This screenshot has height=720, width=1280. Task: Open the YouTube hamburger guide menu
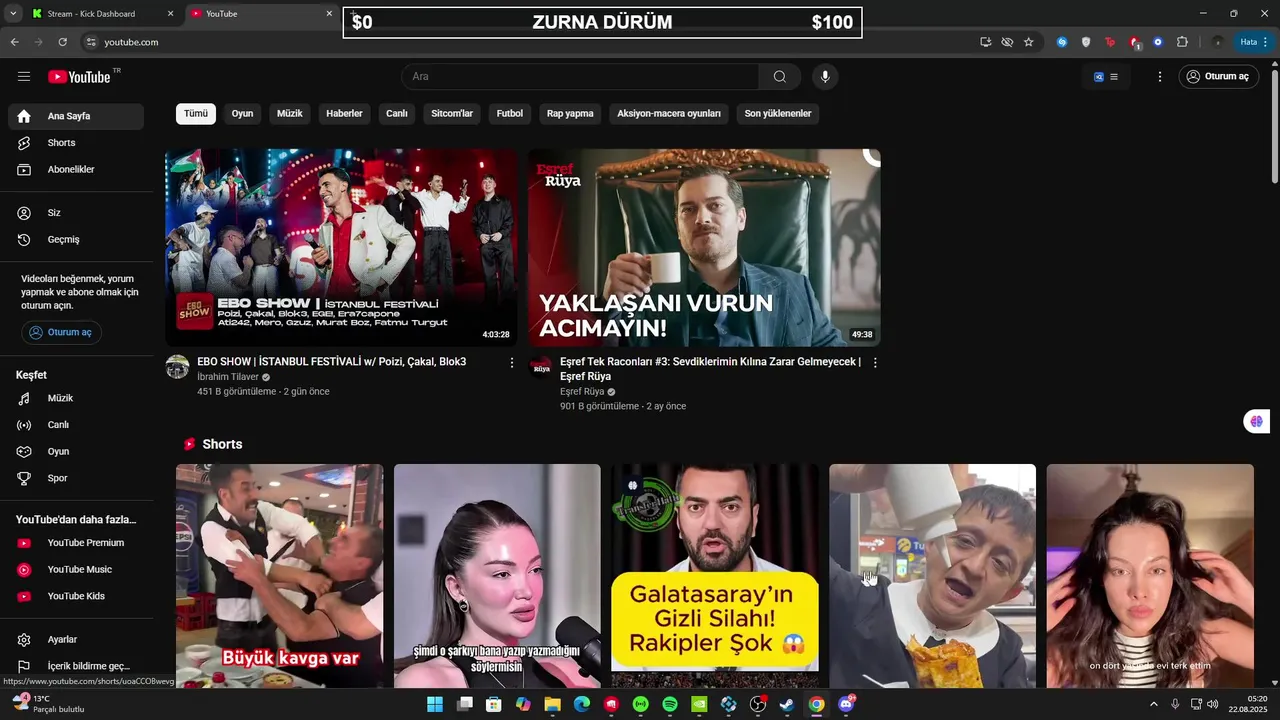point(24,76)
